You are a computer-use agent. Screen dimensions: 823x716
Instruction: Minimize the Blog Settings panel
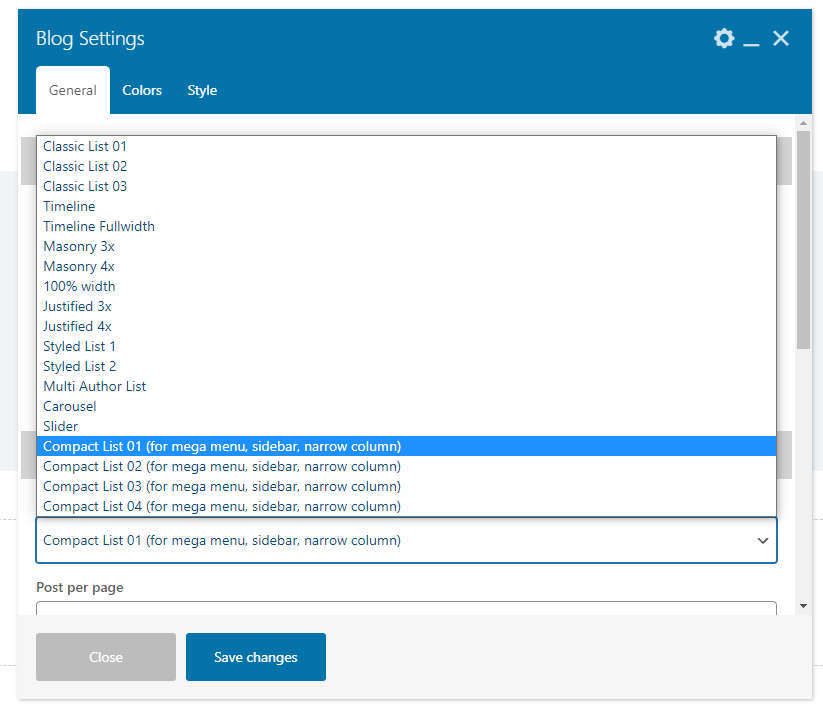[752, 40]
